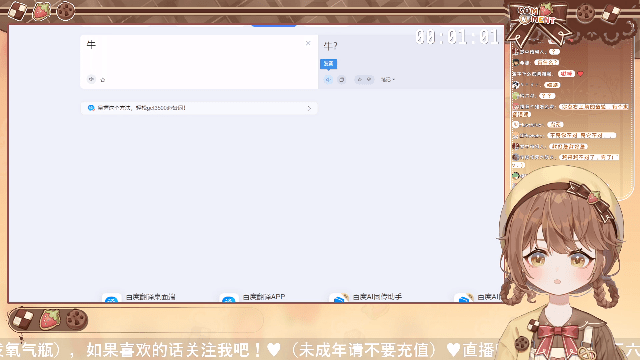640x360 pixels.
Task: Open the notes dropdown beside feedback icons
Action: [x=388, y=80]
